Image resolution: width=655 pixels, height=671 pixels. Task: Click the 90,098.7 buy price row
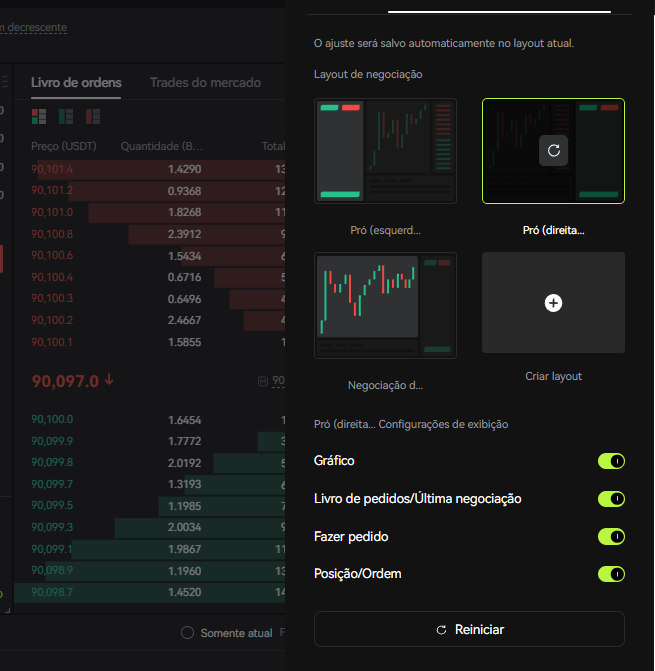52,593
